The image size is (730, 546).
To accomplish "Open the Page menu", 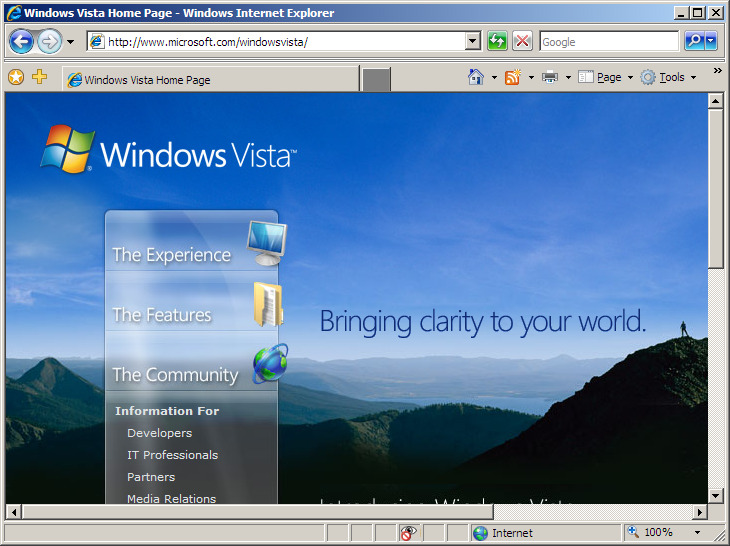I will click(x=605, y=77).
